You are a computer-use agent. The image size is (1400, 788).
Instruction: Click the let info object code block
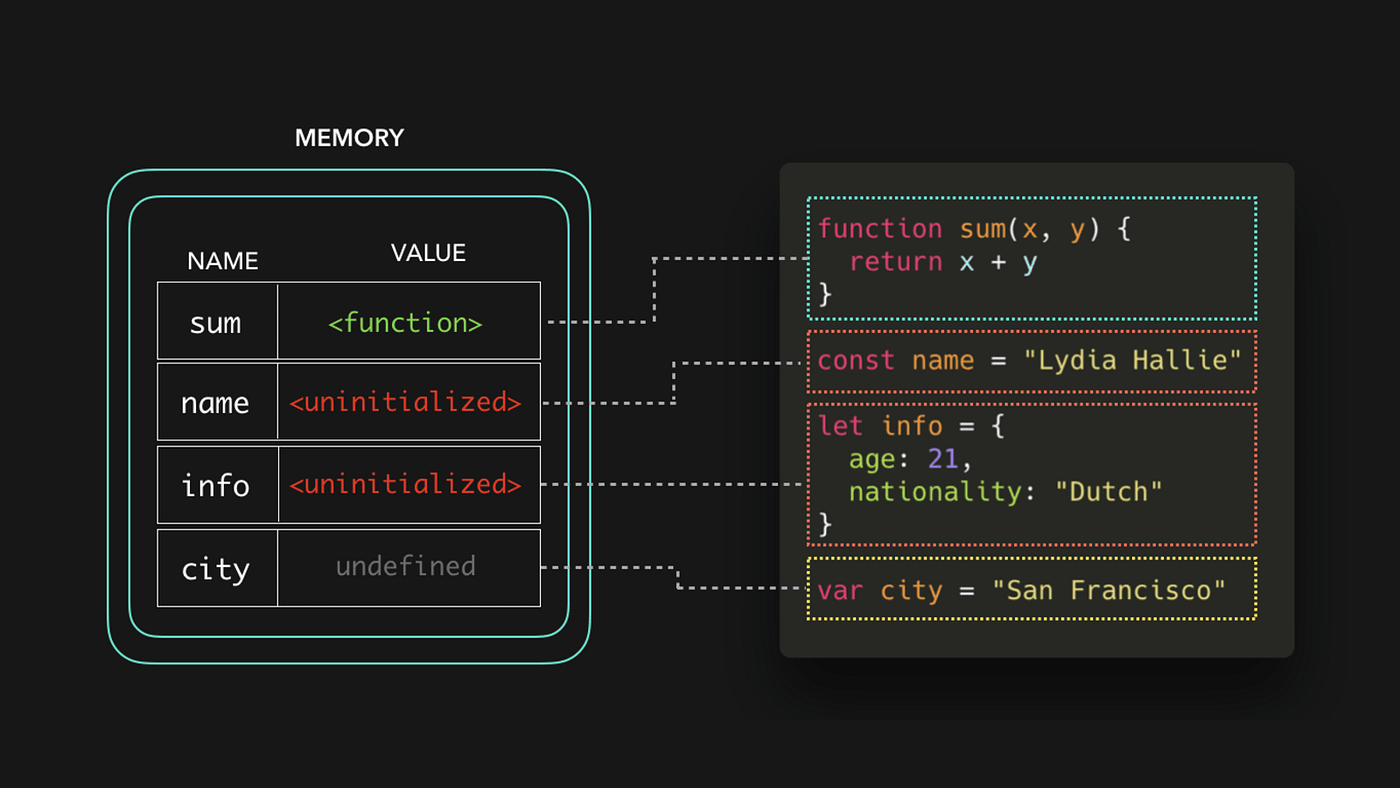(x=1030, y=473)
